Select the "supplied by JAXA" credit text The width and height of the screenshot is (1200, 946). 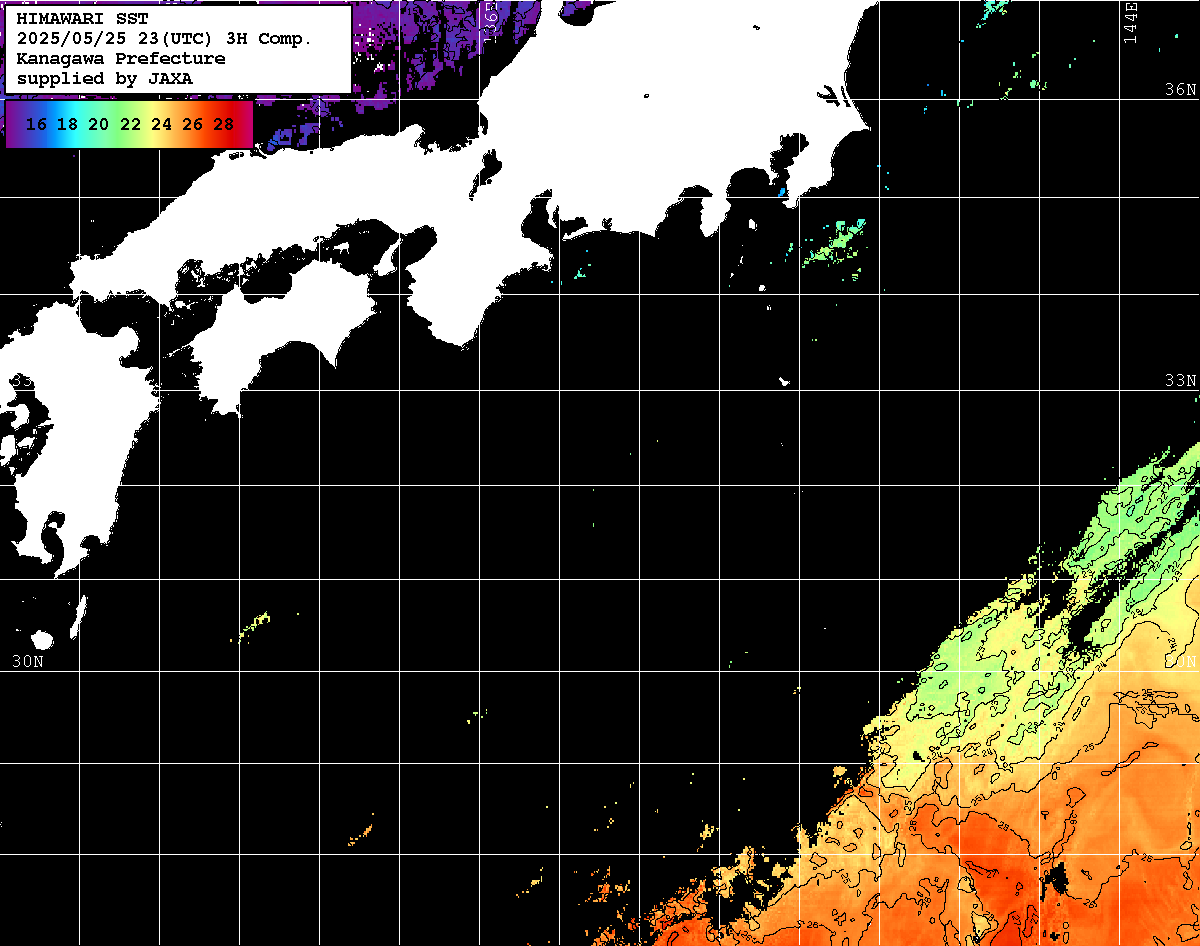pyautogui.click(x=104, y=78)
